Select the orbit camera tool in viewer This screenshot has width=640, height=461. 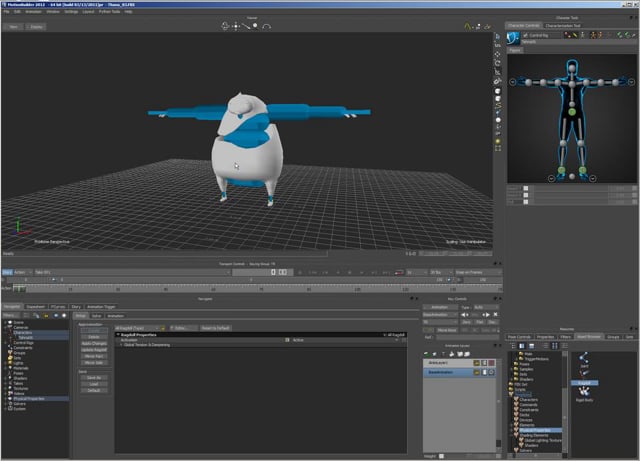click(x=225, y=26)
